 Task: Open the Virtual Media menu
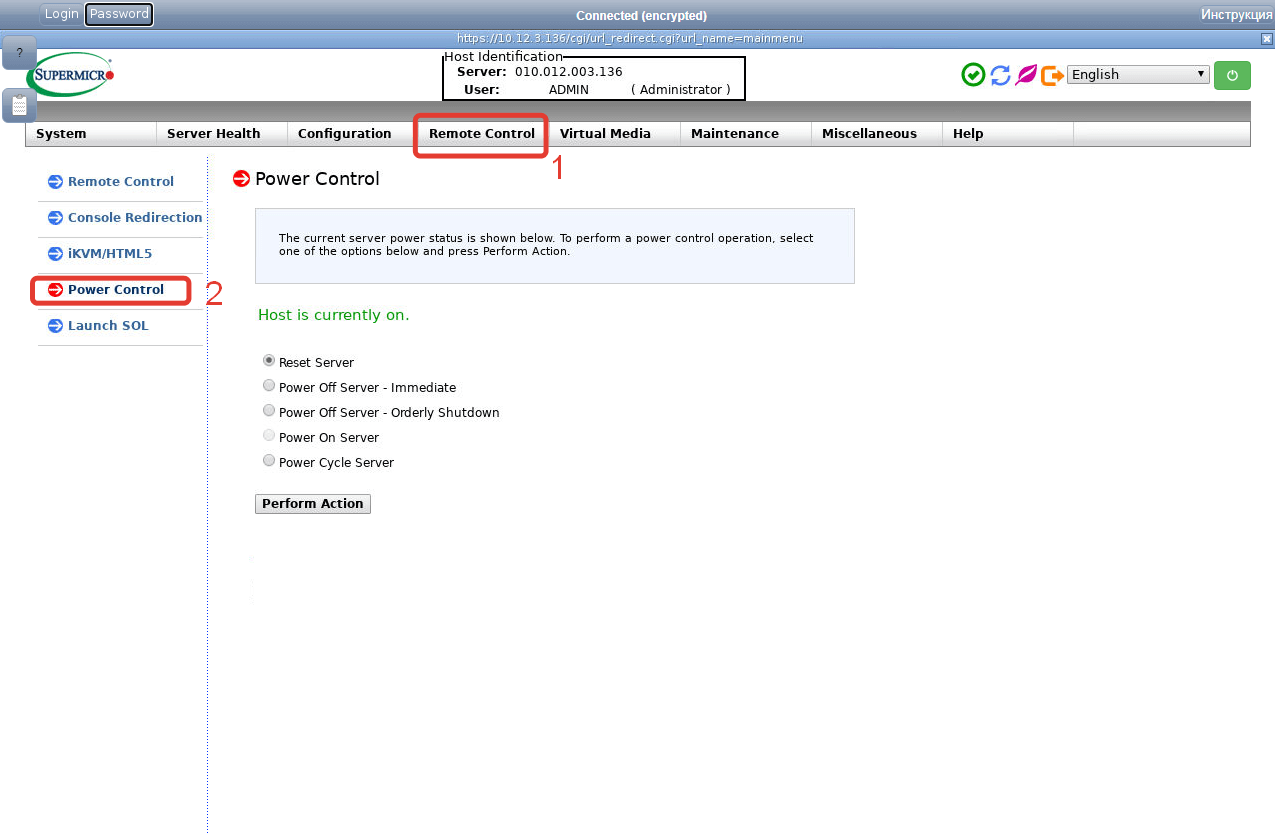tap(605, 134)
